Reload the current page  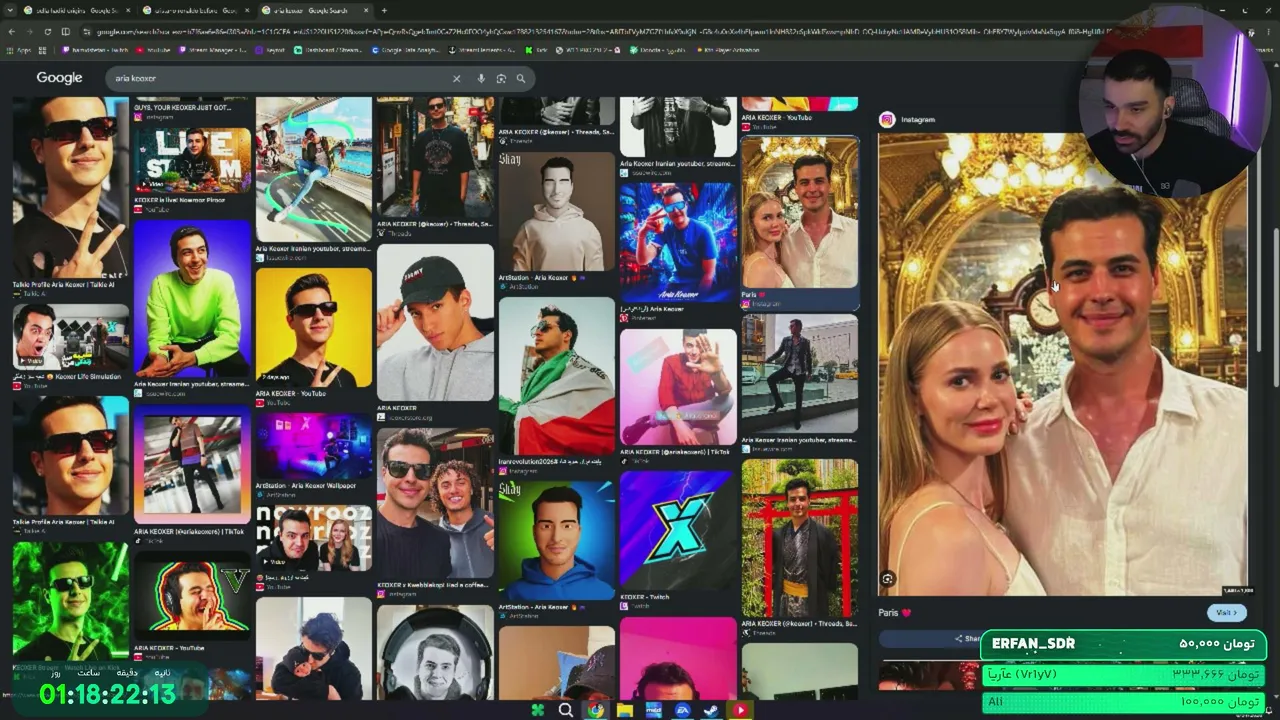pyautogui.click(x=47, y=32)
